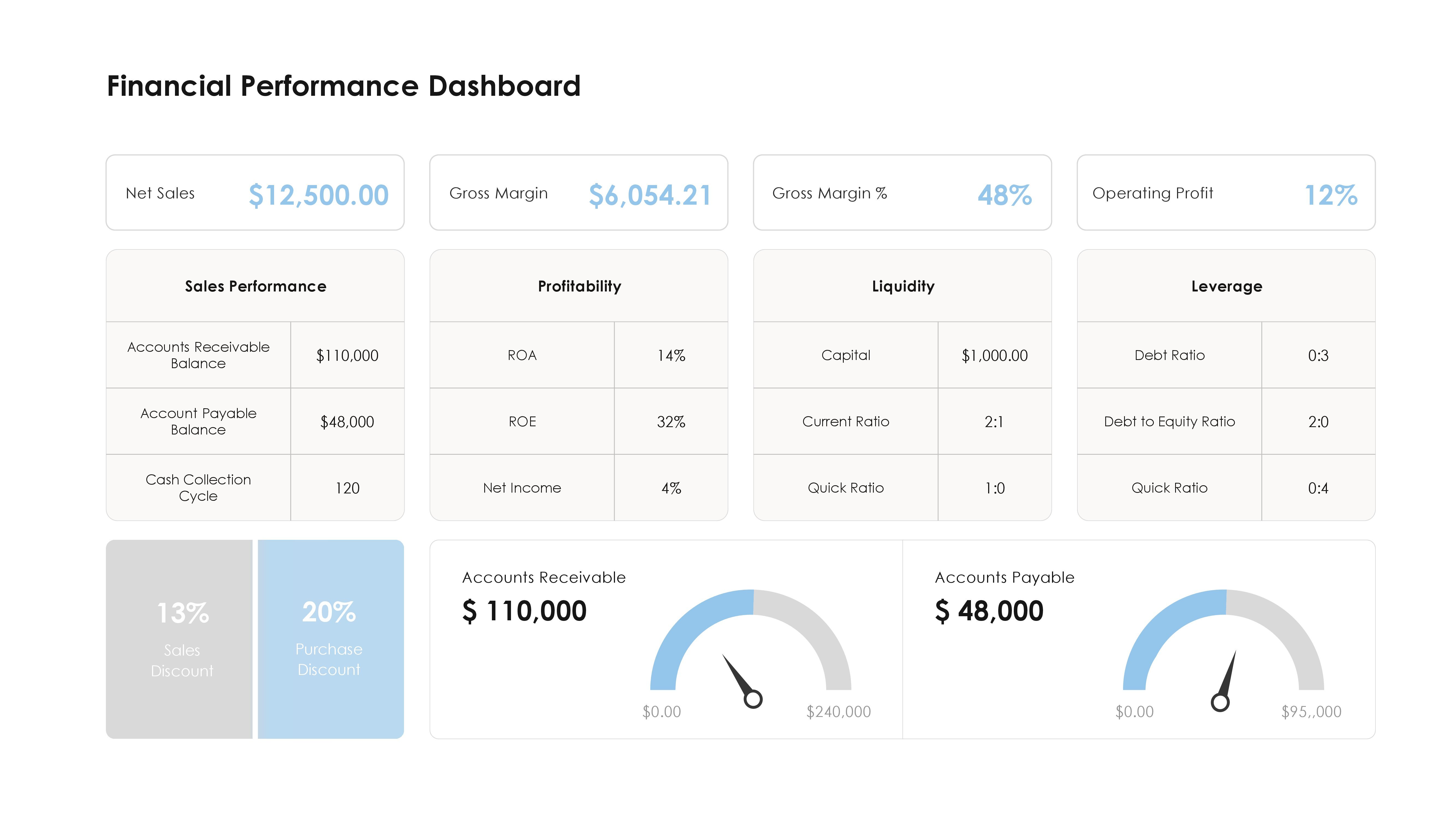Image resolution: width=1456 pixels, height=819 pixels.
Task: Click the 0:3 Debt Ratio value
Action: pos(1318,356)
